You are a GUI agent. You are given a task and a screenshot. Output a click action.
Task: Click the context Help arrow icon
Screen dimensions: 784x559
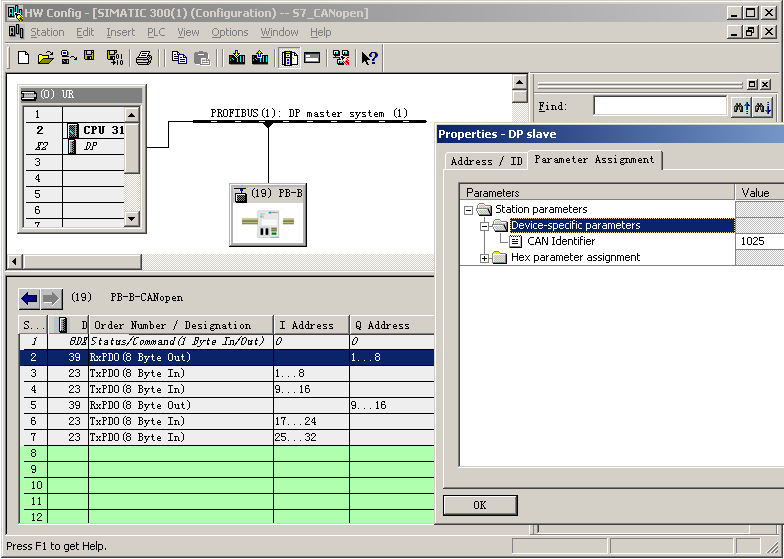pyautogui.click(x=370, y=58)
